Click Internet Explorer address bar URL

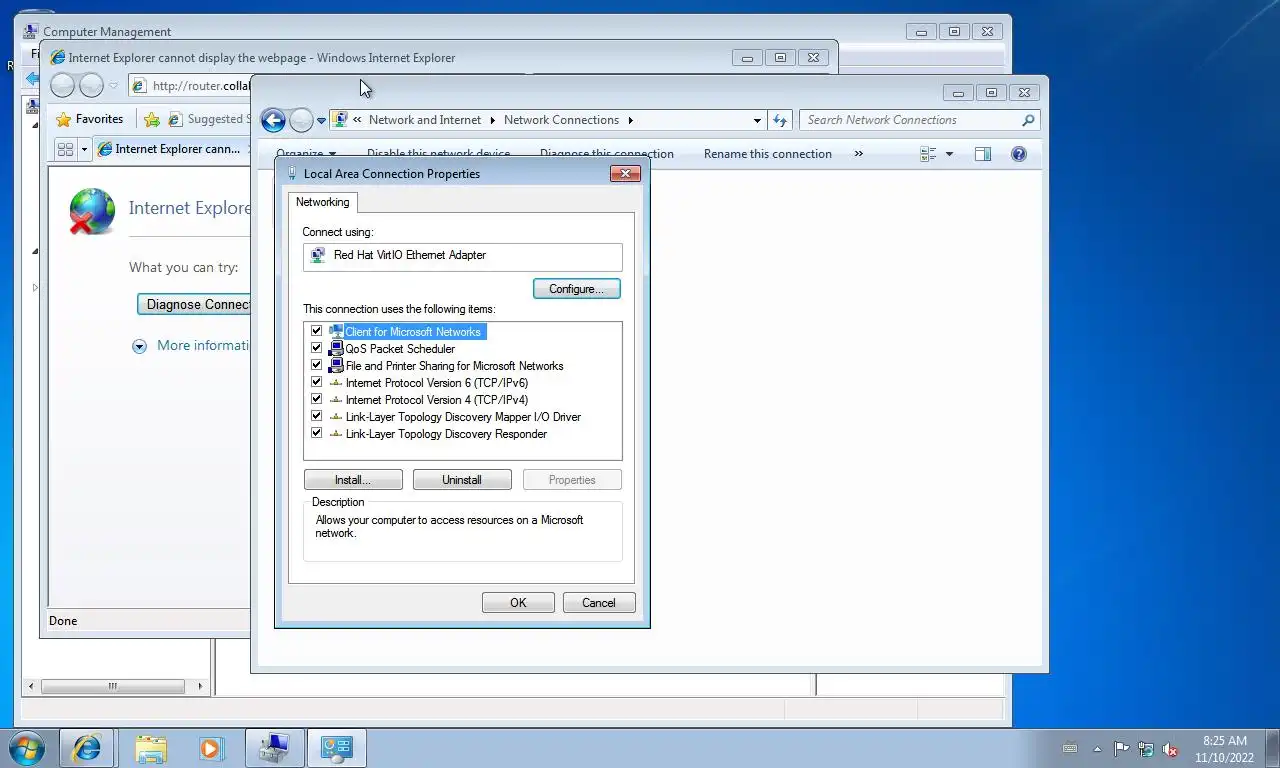click(201, 86)
